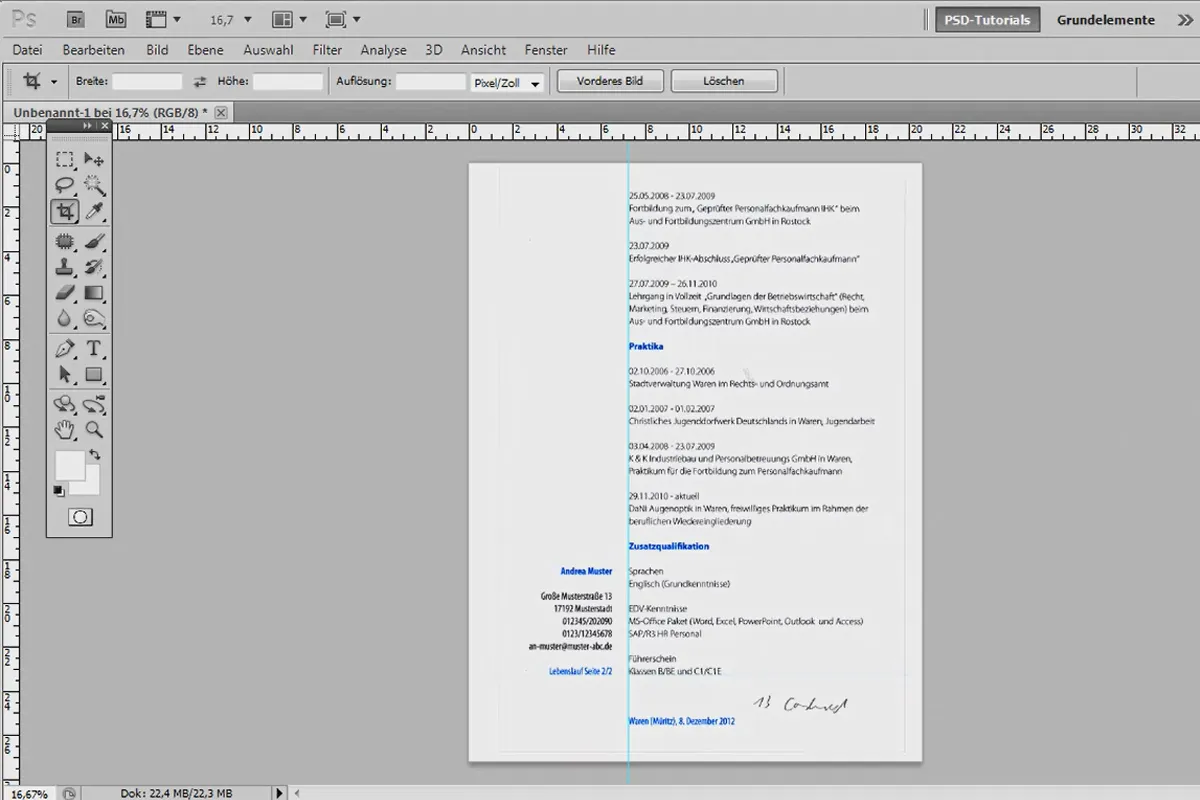This screenshot has height=800, width=1200.
Task: Expand the toolbox to two columns
Action: (88, 127)
